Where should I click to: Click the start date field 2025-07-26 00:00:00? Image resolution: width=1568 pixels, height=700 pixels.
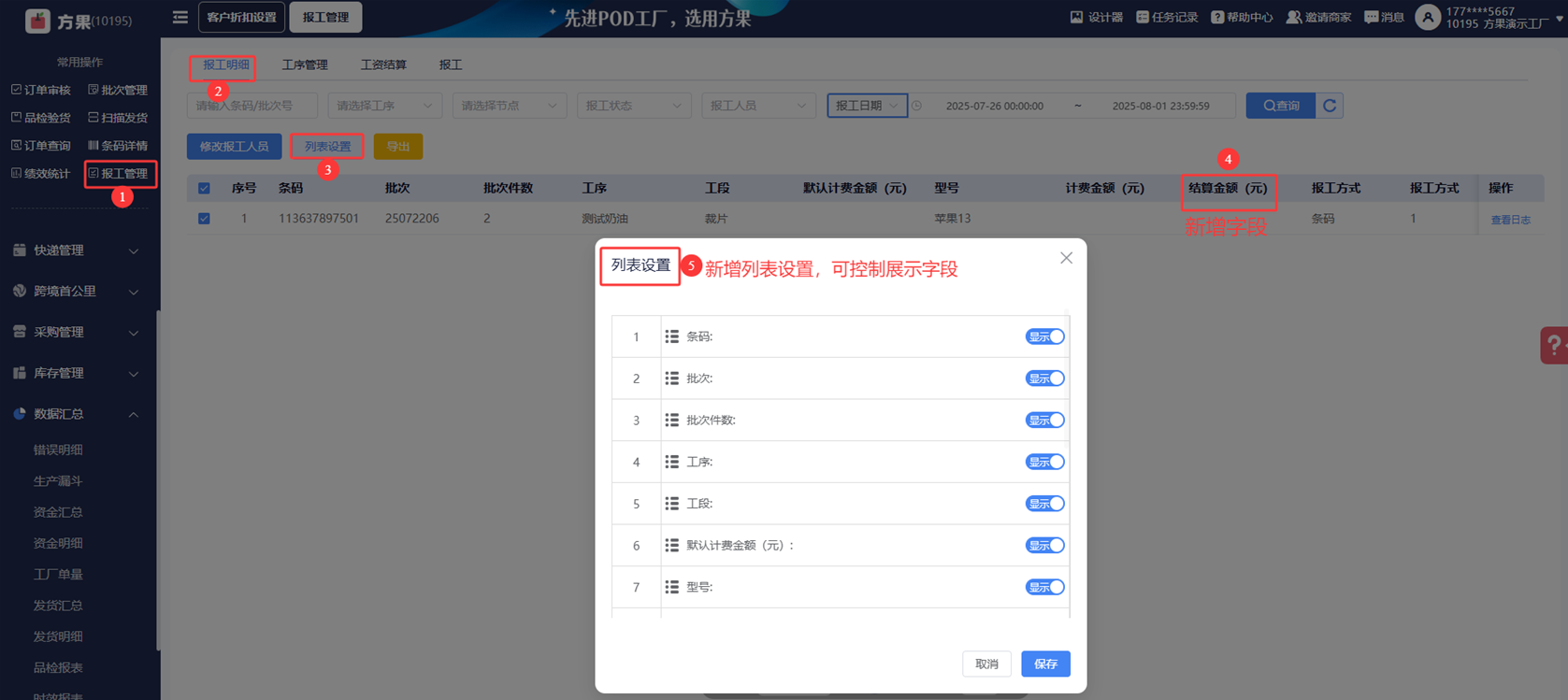tap(994, 106)
